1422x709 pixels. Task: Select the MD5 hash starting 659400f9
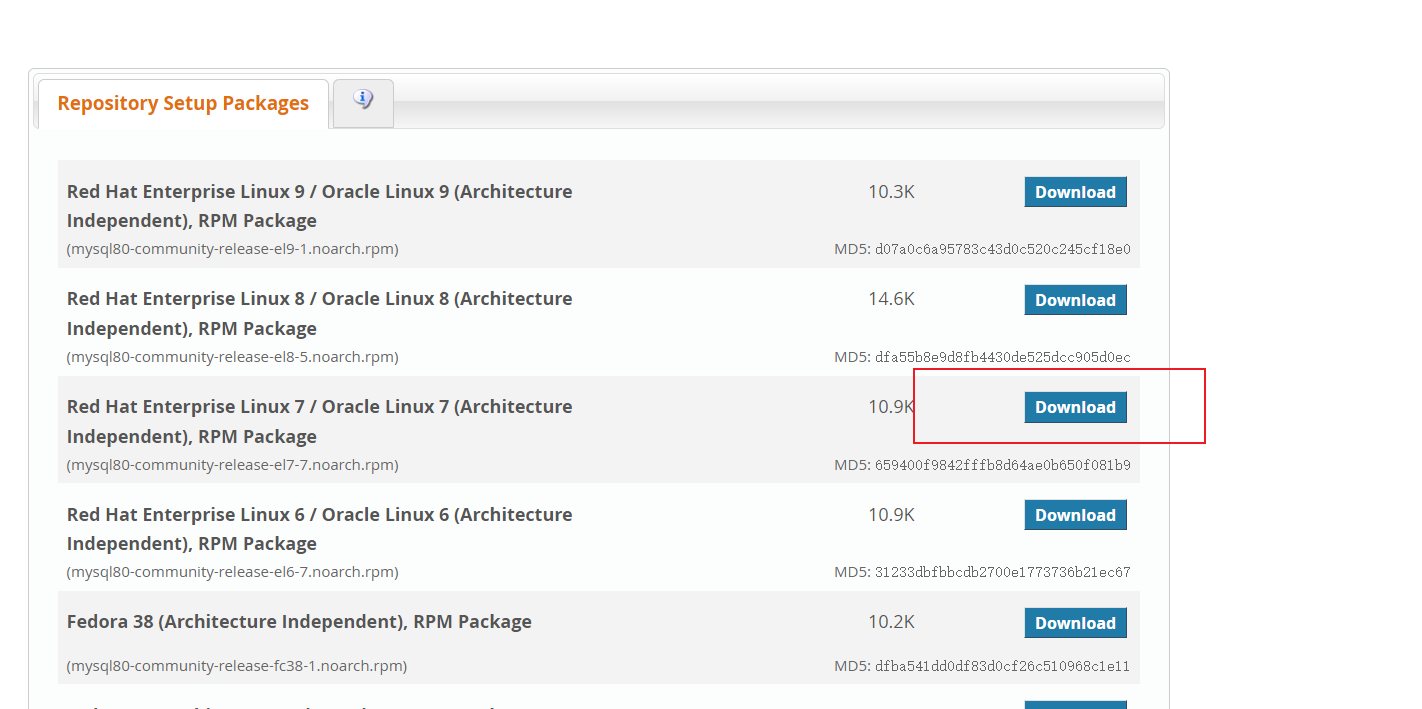click(x=1002, y=465)
